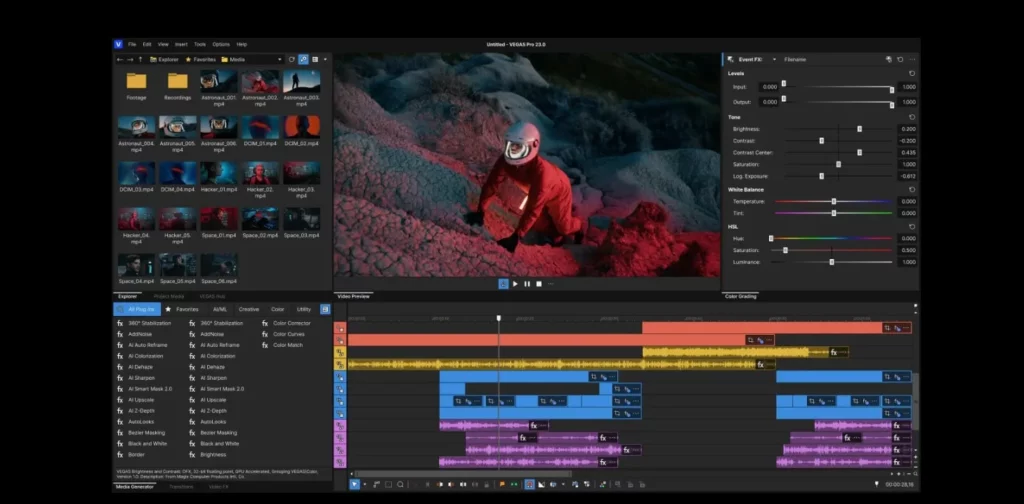Go back in the Explorer navigation
1024x504 pixels.
click(120, 59)
